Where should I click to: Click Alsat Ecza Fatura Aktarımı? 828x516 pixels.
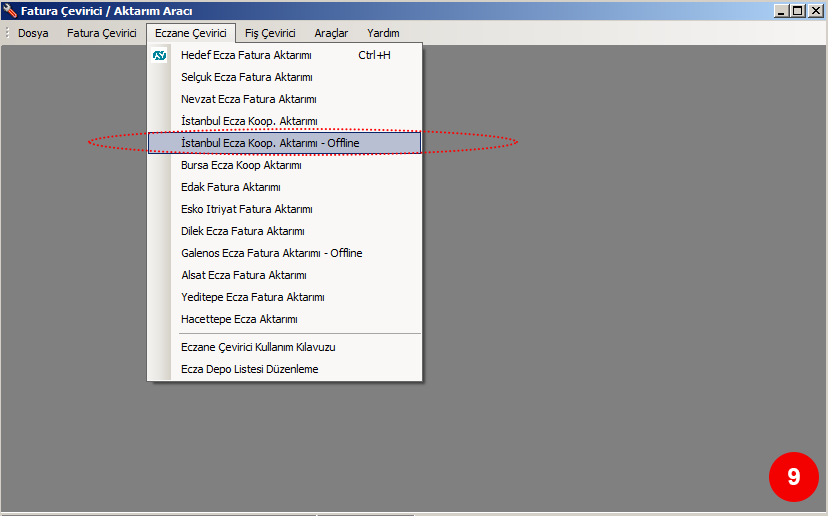pyautogui.click(x=285, y=275)
